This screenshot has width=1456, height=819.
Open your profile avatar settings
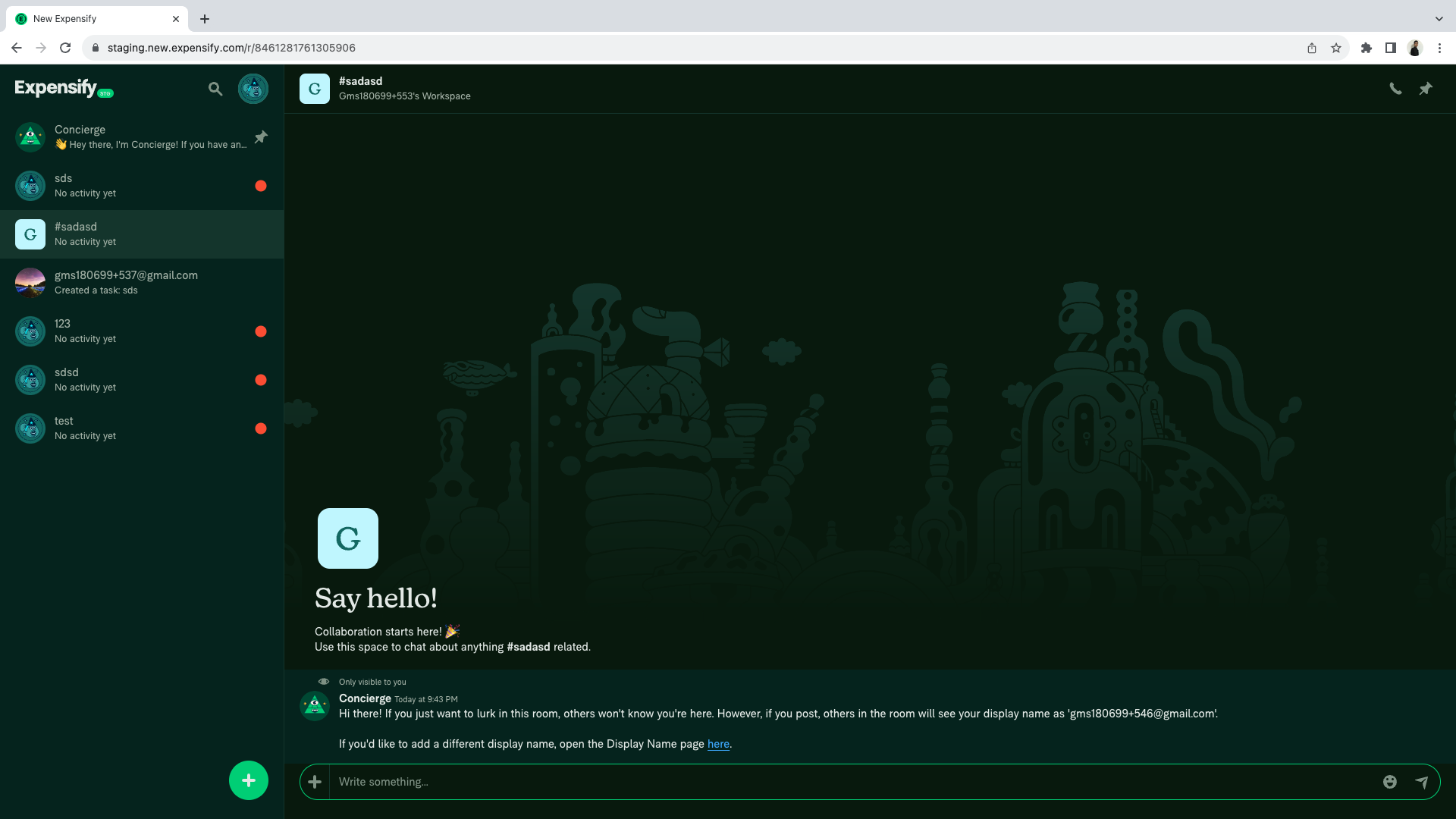pos(253,89)
